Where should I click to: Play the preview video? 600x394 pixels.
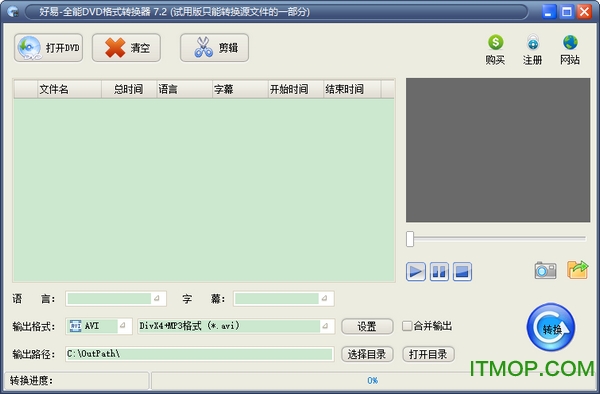coord(416,272)
